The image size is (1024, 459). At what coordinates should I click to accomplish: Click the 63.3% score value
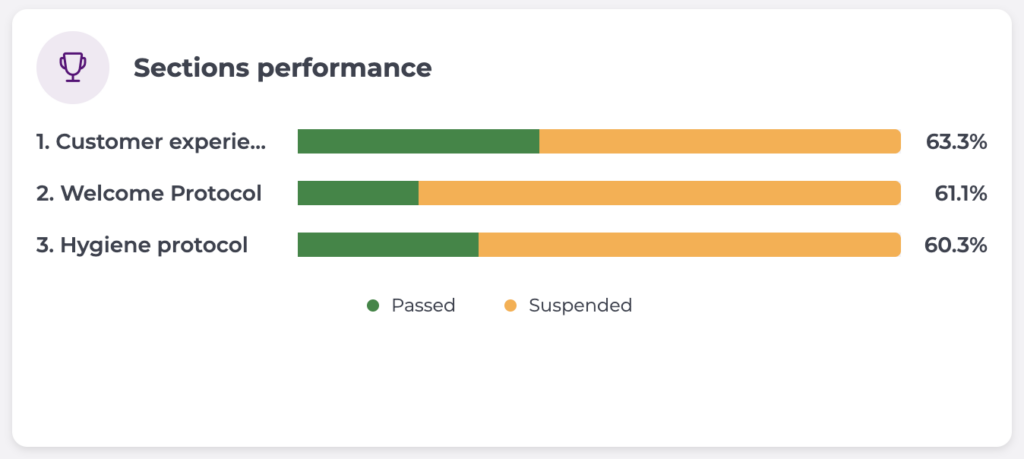point(956,142)
